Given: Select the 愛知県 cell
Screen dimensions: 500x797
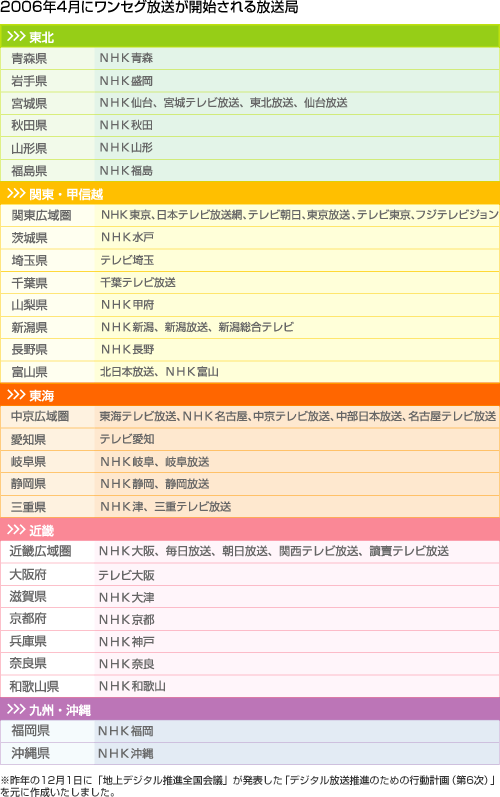Looking at the screenshot, I should point(47,439).
